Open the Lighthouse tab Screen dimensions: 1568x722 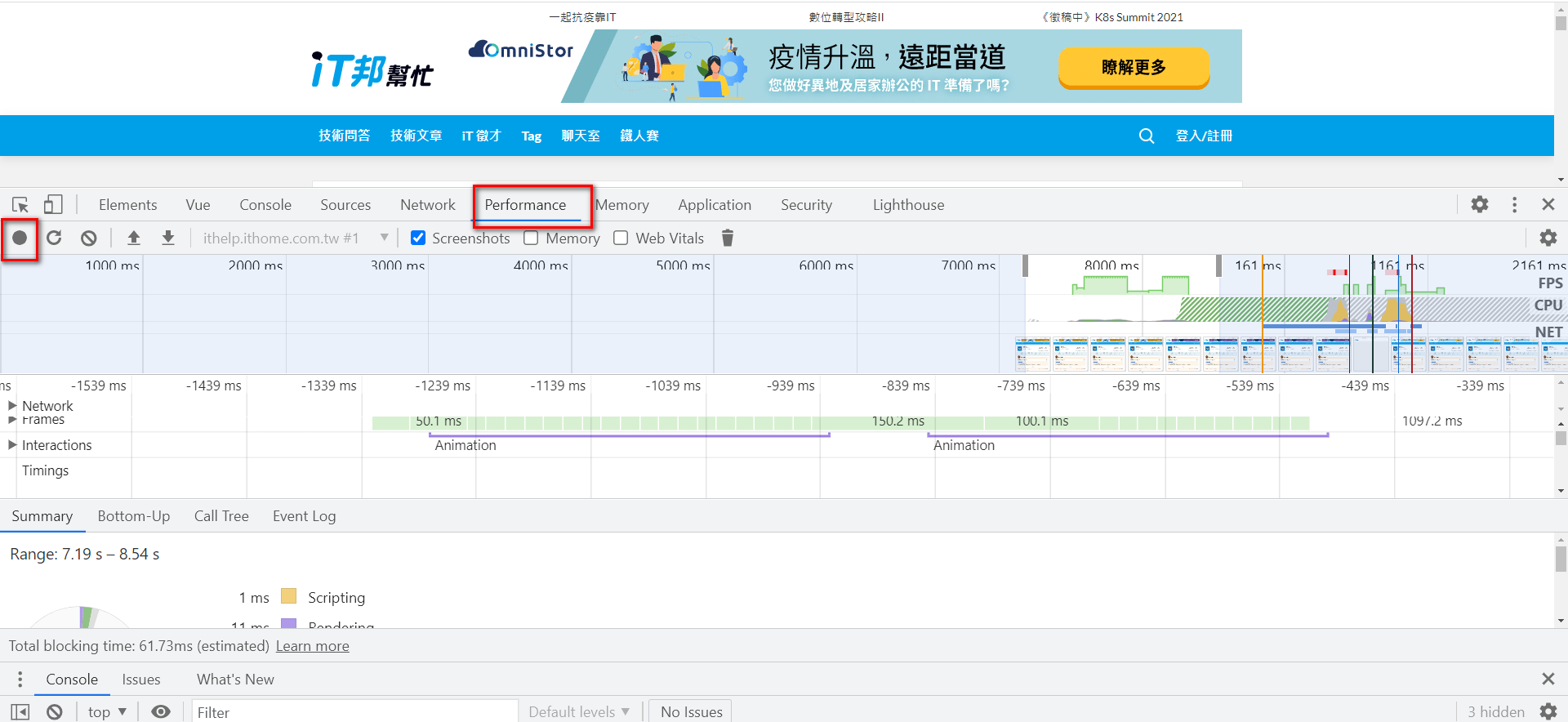click(908, 205)
